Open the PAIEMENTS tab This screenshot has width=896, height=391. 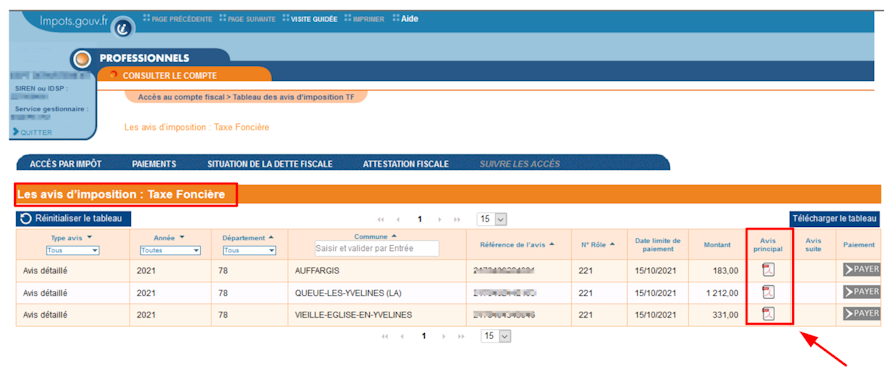point(154,164)
